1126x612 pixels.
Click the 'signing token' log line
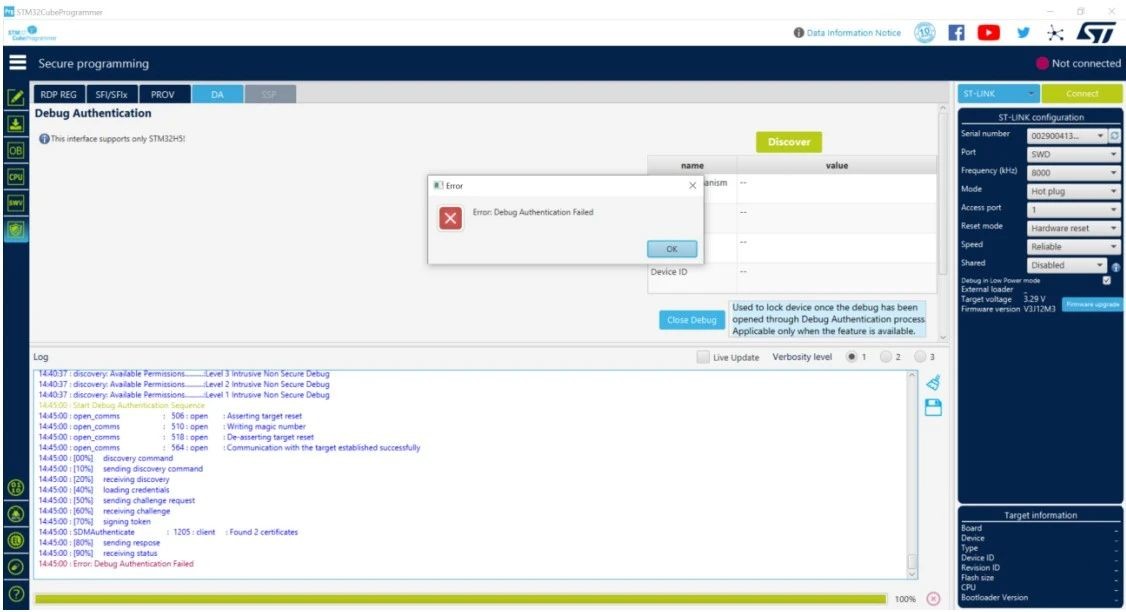(x=95, y=521)
